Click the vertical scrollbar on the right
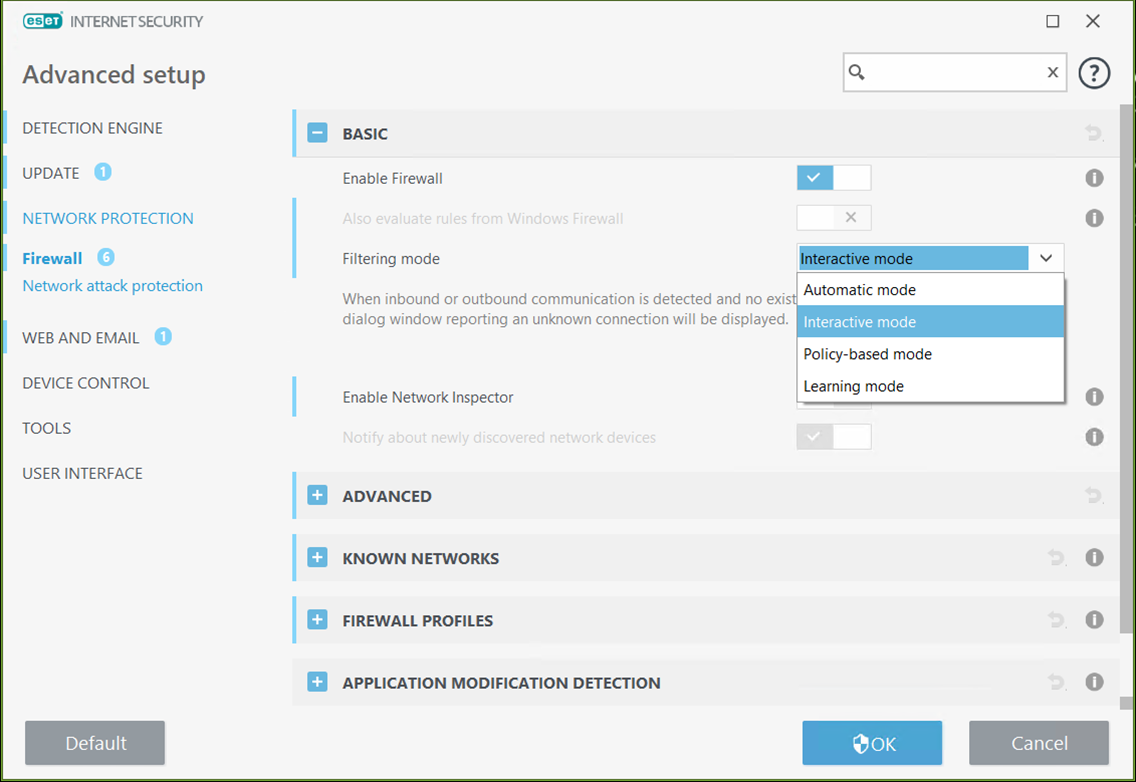 [1126, 370]
